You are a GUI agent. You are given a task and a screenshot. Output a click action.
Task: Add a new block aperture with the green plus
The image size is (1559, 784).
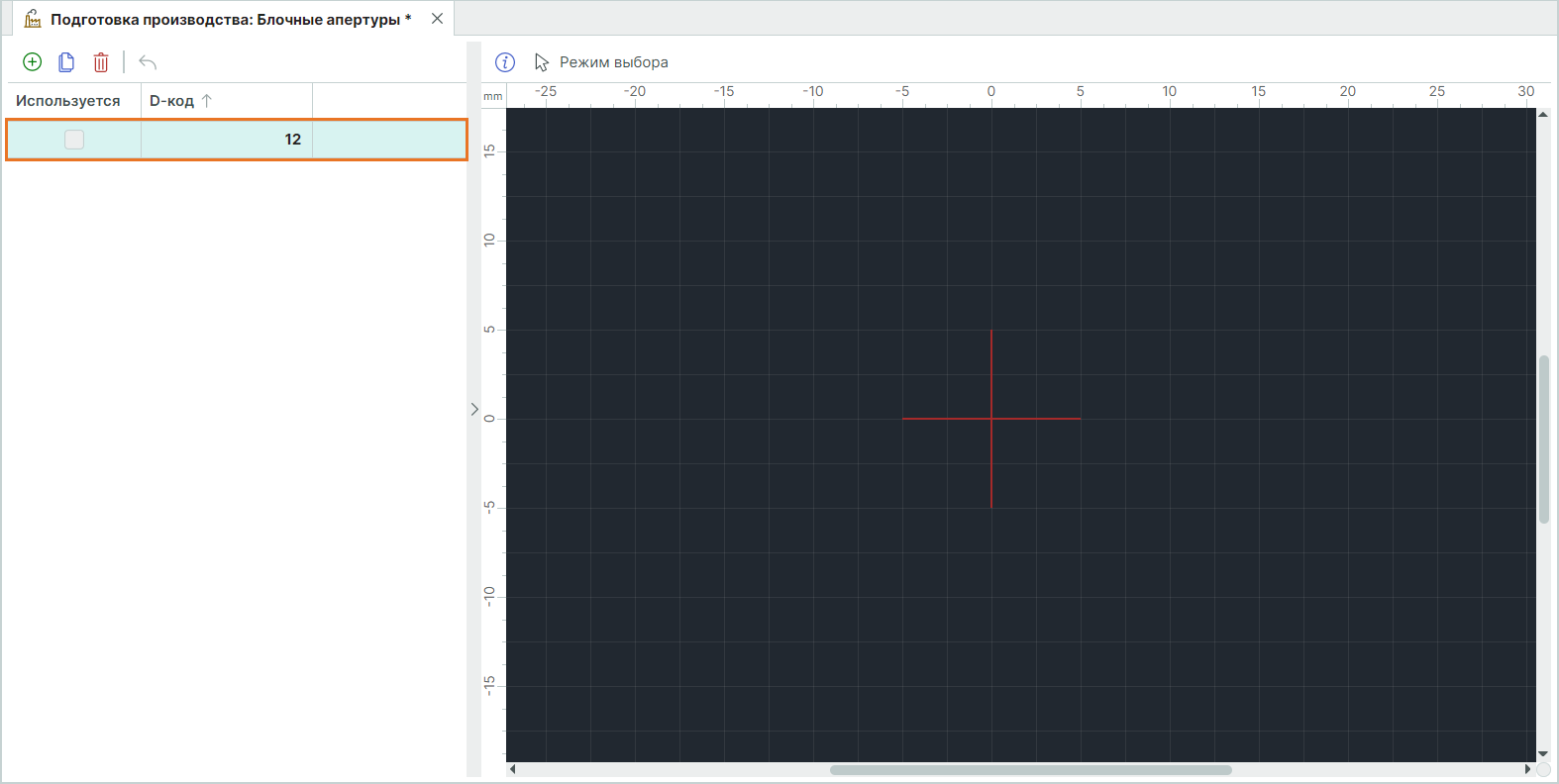(33, 62)
